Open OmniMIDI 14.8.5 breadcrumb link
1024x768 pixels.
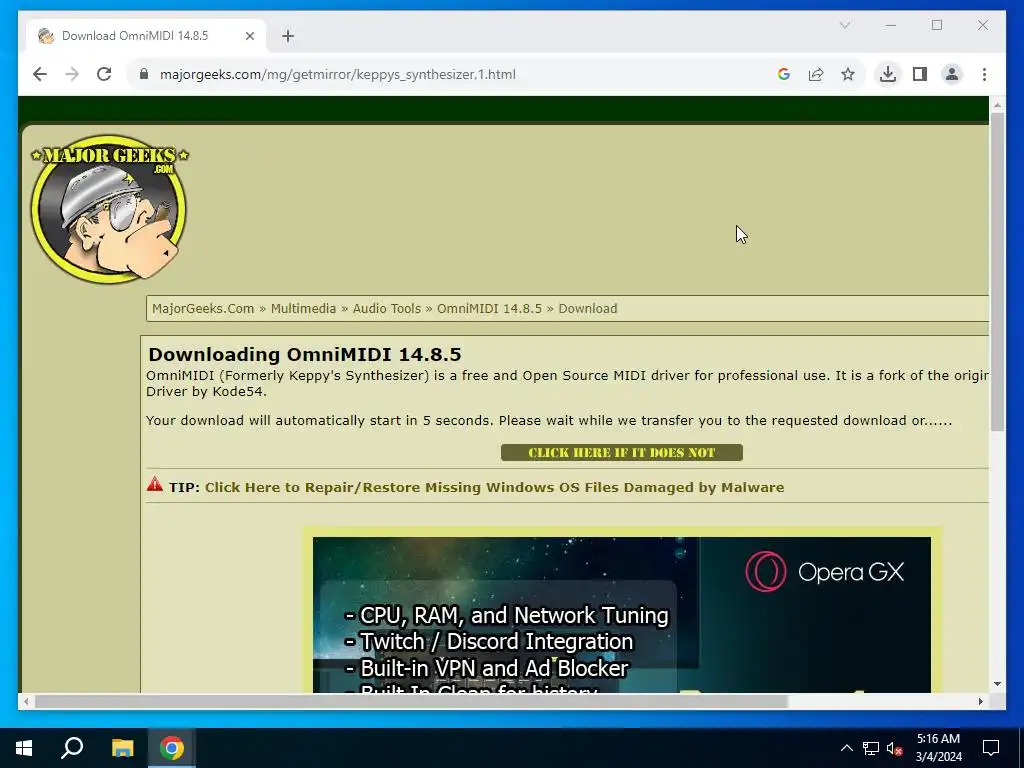pyautogui.click(x=489, y=309)
